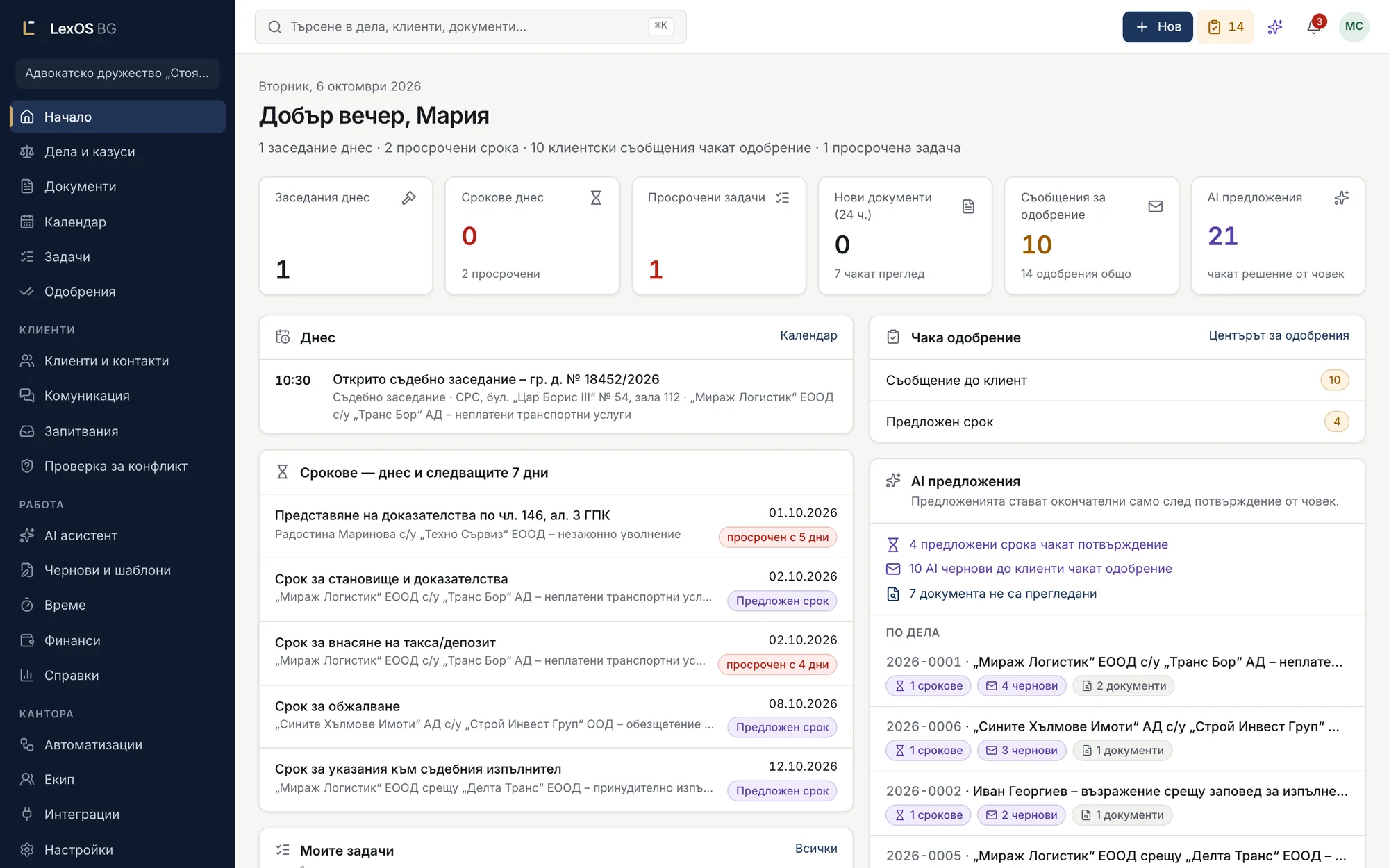The height and width of the screenshot is (868, 1389).
Task: Click the Календар link in Днес panel
Action: point(808,335)
